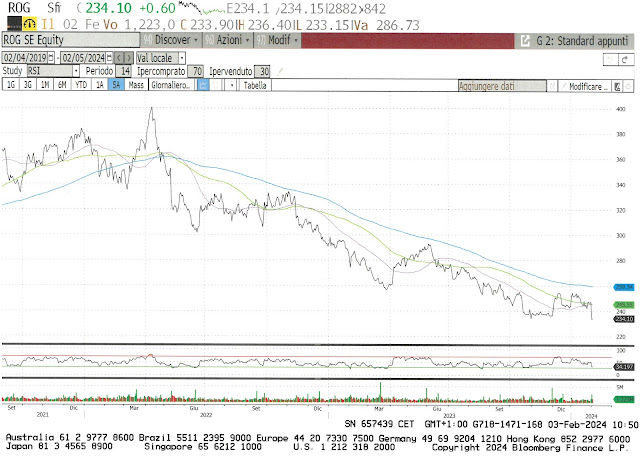This screenshot has height=456, width=640.
Task: Click the Ipercomprato value field 70
Action: pyautogui.click(x=196, y=71)
